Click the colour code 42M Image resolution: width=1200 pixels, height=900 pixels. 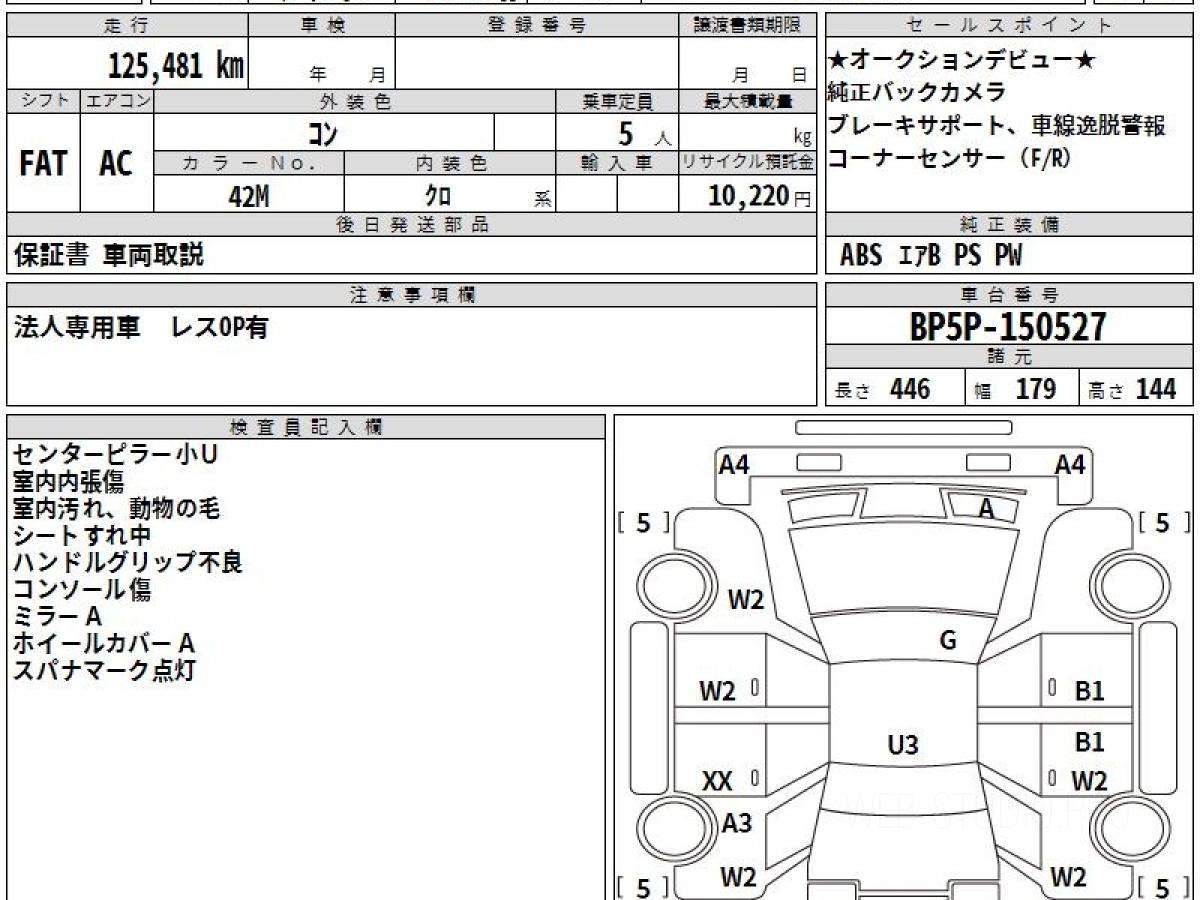tap(249, 196)
